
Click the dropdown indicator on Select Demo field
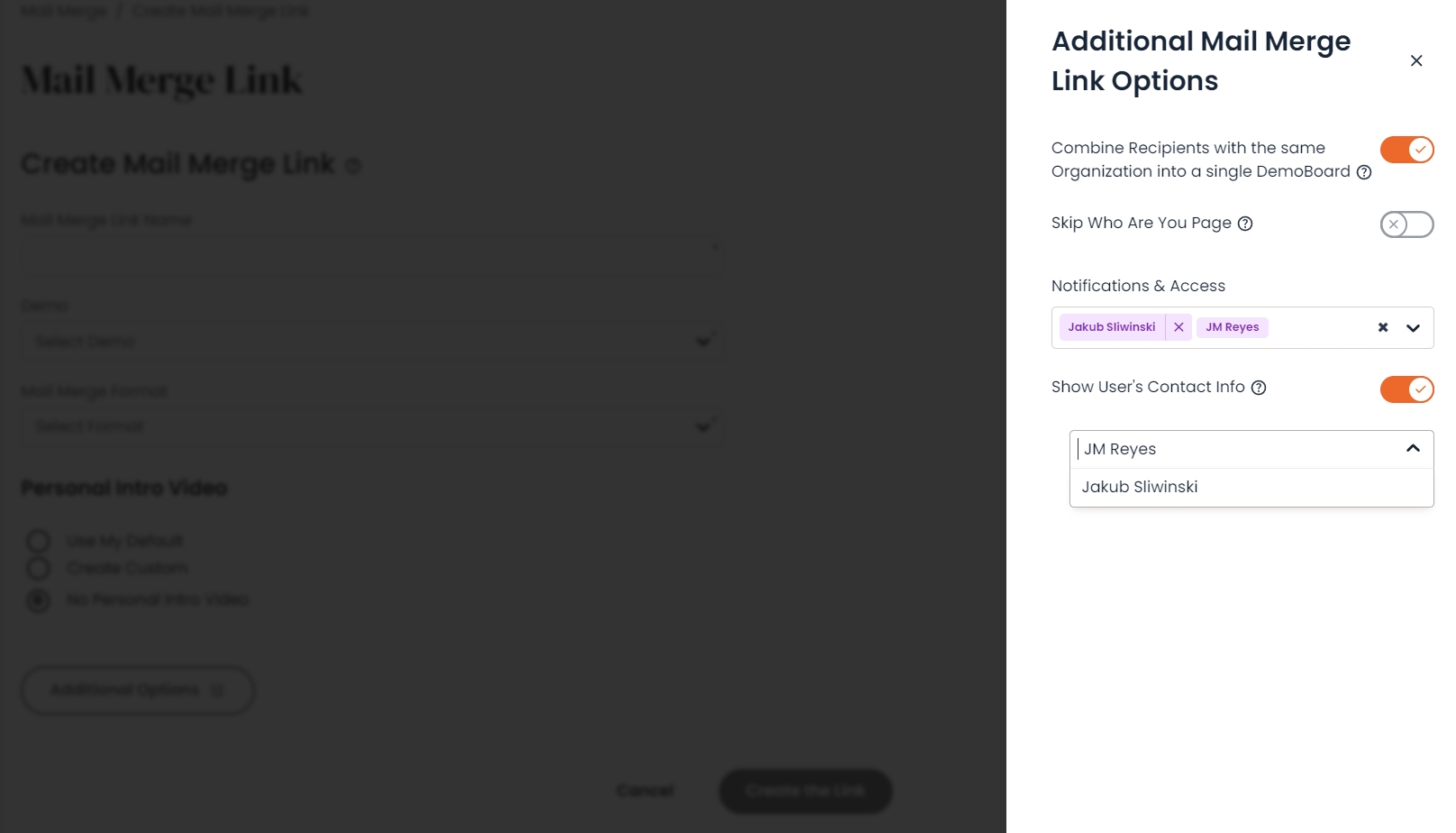coord(702,341)
